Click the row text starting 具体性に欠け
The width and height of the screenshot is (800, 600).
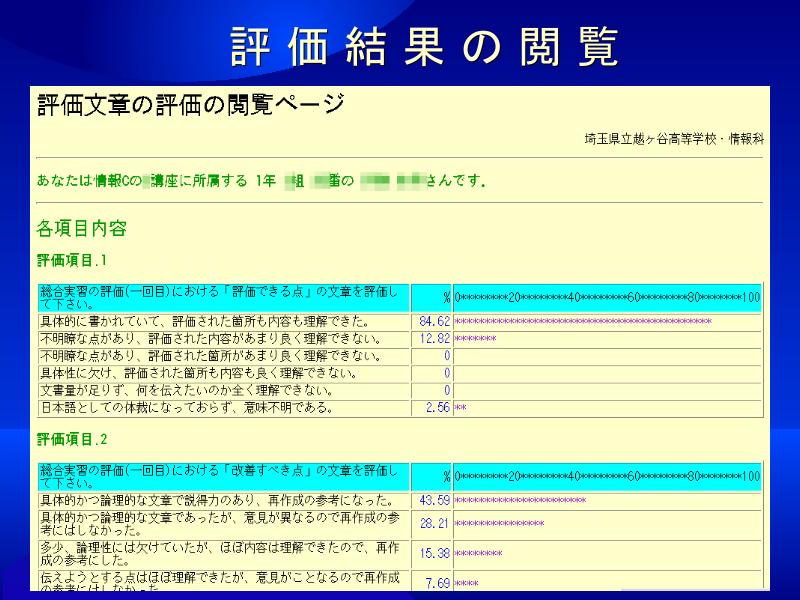tap(195, 373)
